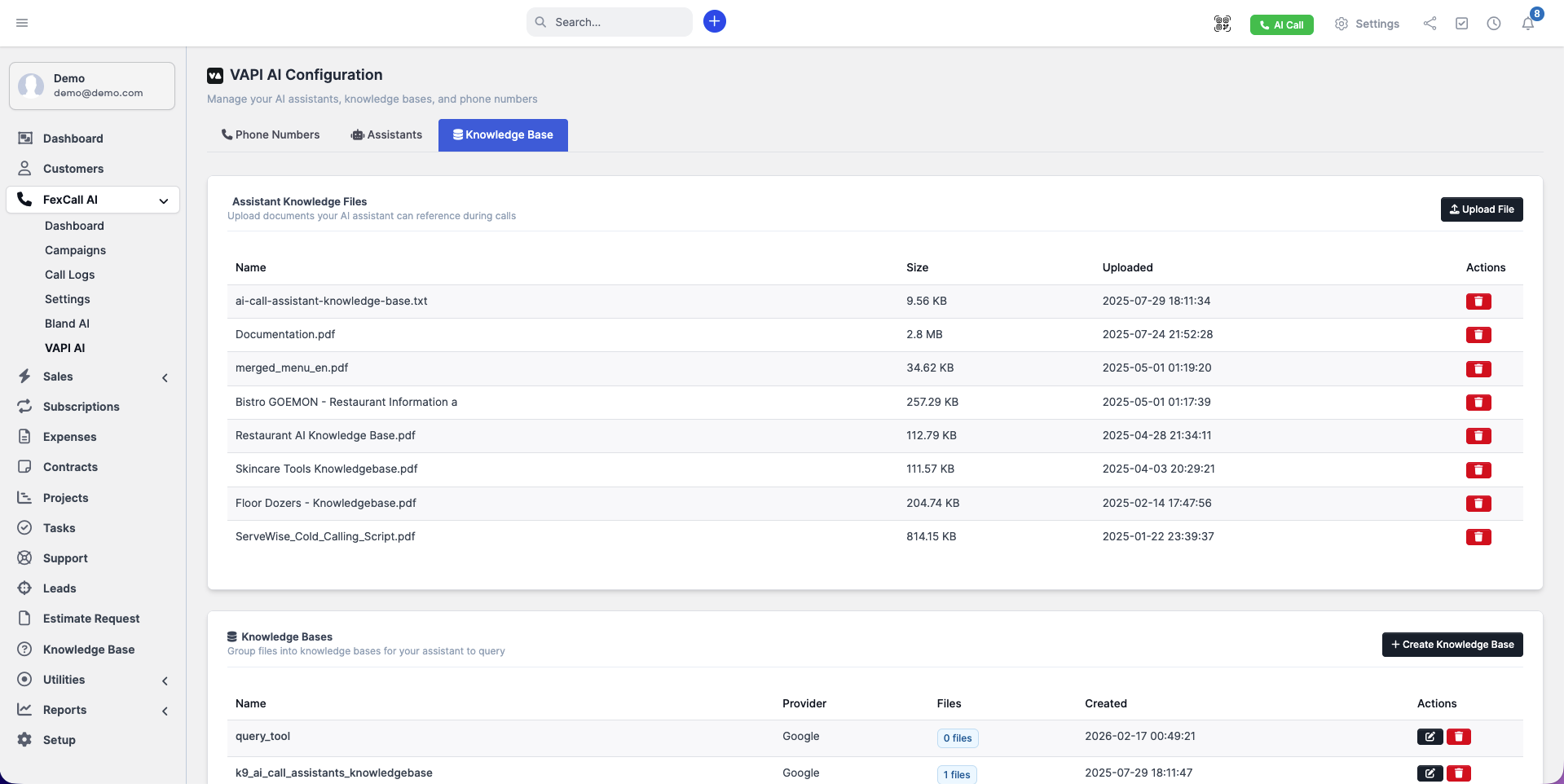Expand the Sales sidebar section
Viewport: 1564px width, 784px height.
coord(165,377)
